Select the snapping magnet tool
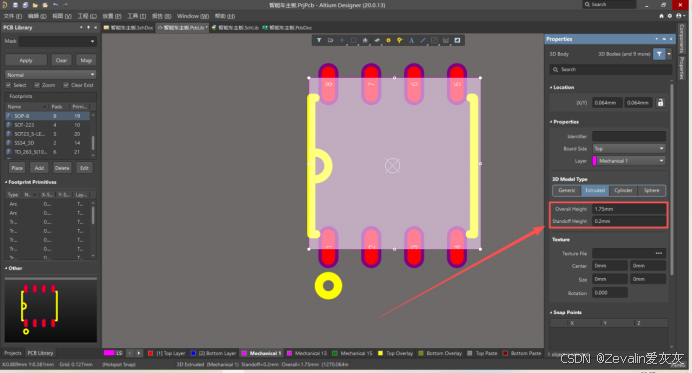This screenshot has height=373, width=692. click(x=331, y=40)
